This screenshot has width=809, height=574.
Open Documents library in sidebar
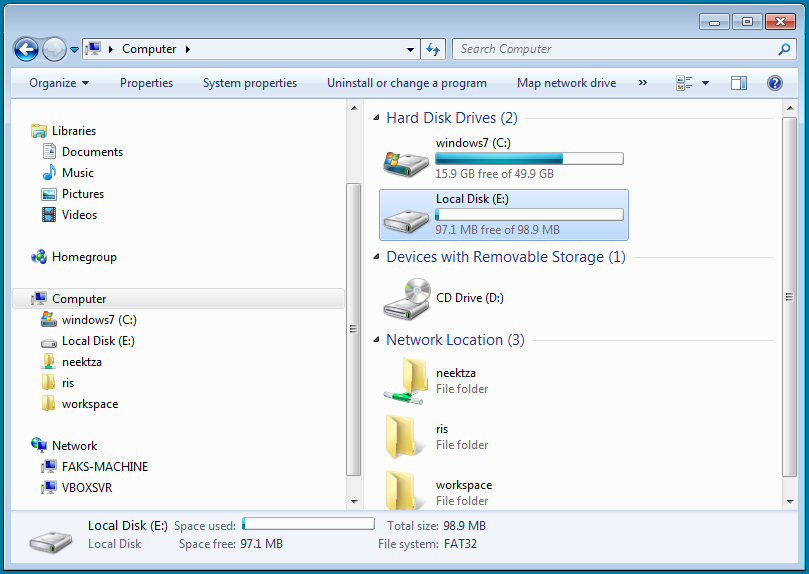click(x=92, y=152)
